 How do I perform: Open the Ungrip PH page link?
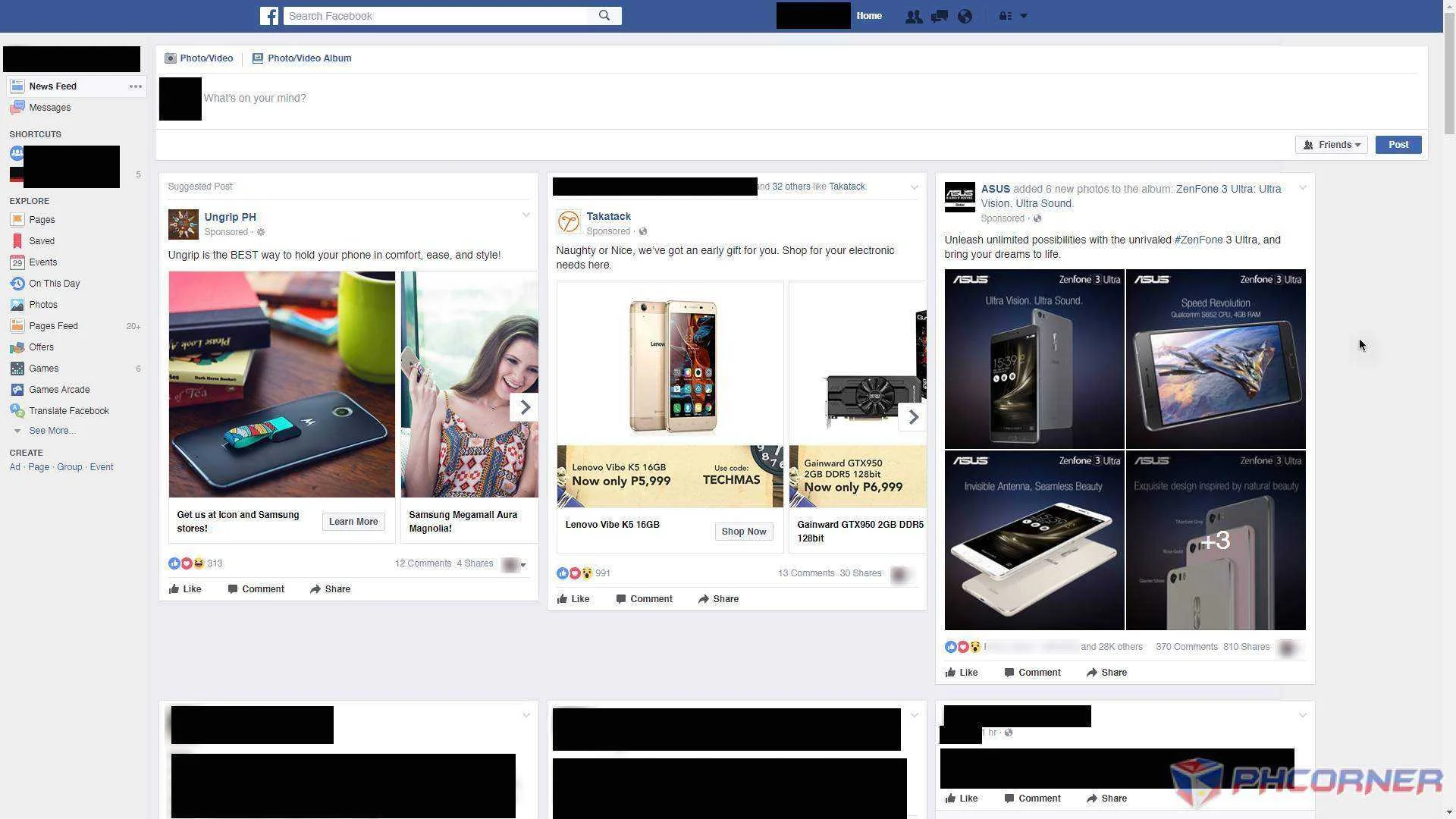pos(230,217)
